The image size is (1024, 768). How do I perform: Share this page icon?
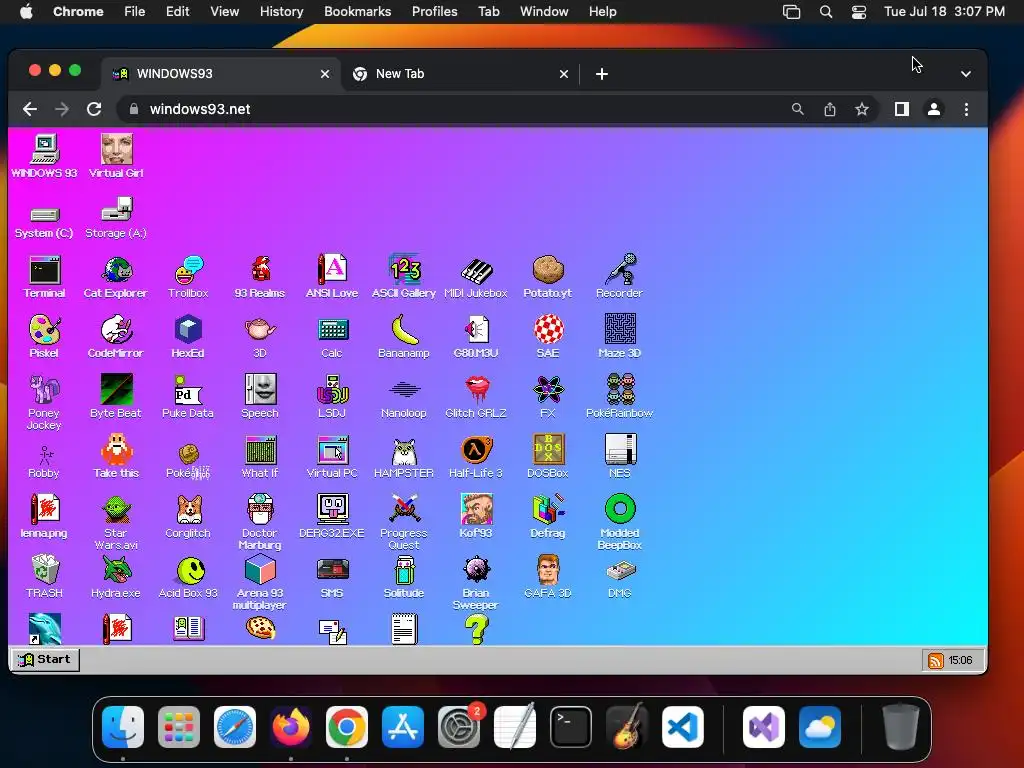coord(829,109)
